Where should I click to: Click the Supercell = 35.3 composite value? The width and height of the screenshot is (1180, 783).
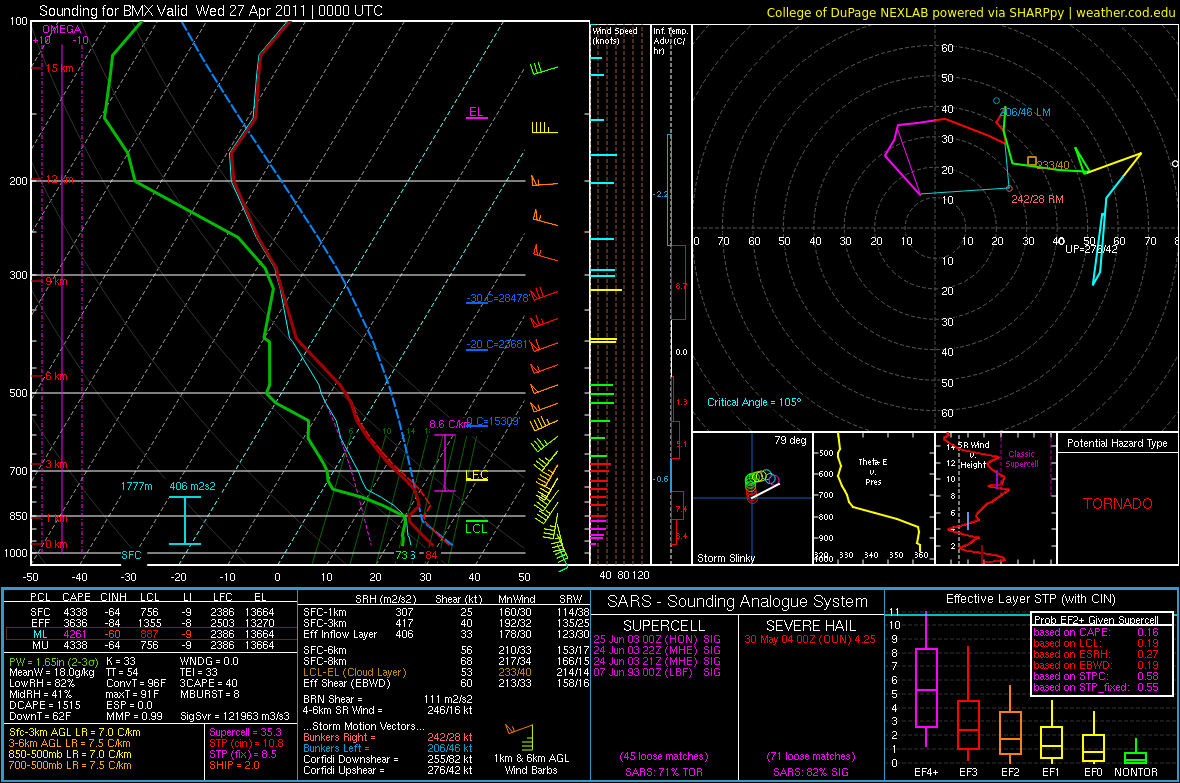[245, 732]
